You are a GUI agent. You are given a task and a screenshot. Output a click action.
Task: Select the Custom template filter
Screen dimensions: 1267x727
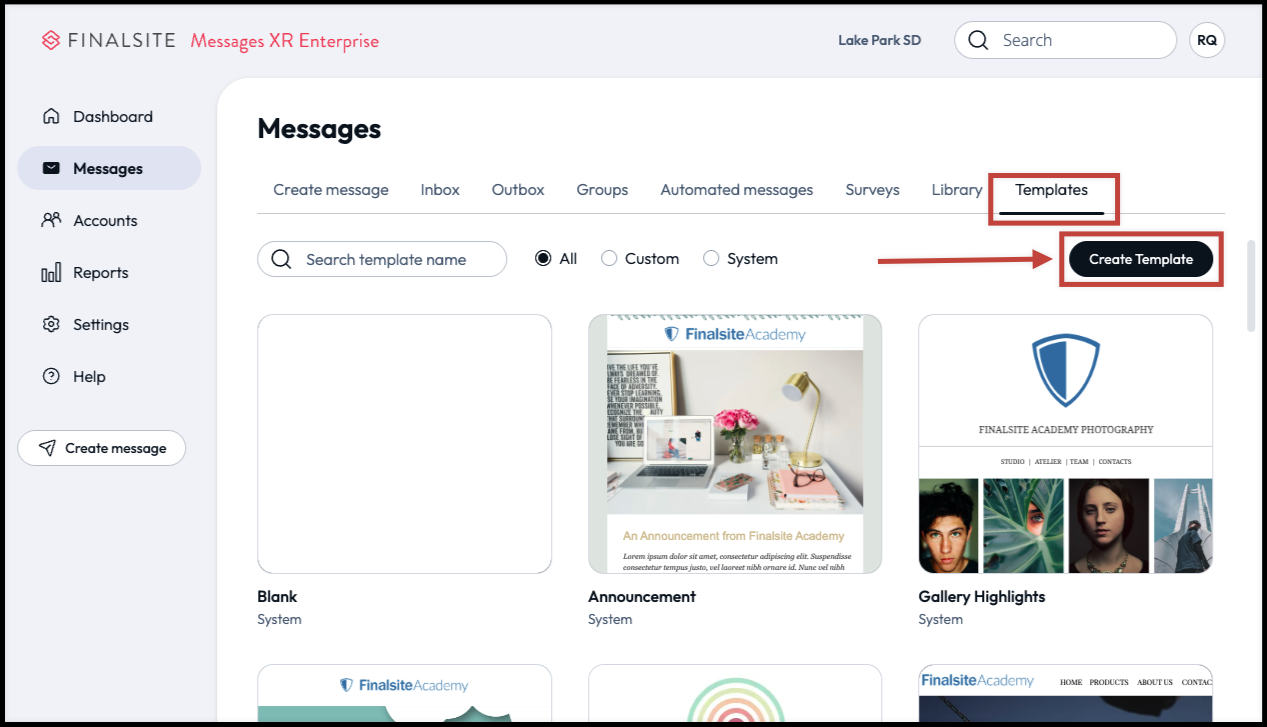pos(609,259)
